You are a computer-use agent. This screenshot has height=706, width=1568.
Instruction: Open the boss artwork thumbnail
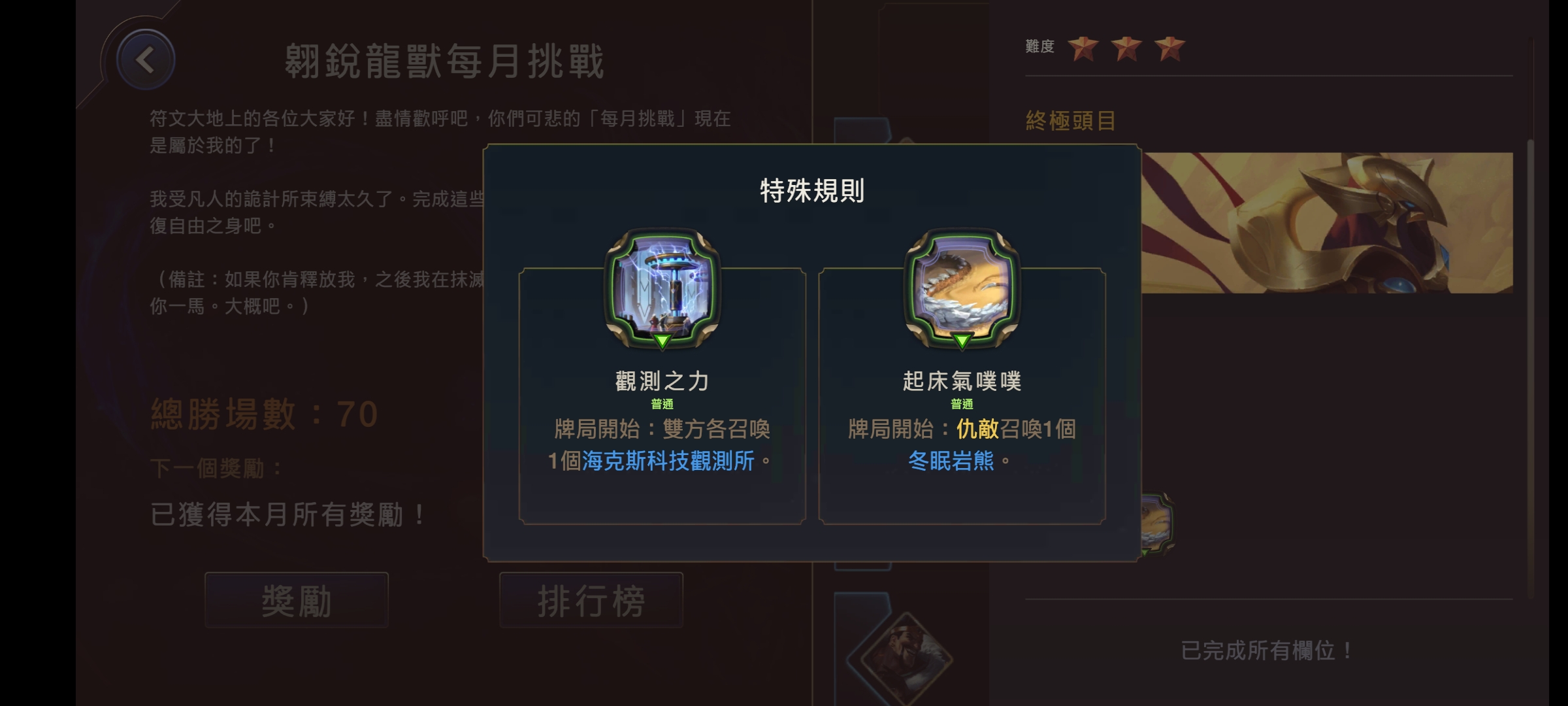1327,223
